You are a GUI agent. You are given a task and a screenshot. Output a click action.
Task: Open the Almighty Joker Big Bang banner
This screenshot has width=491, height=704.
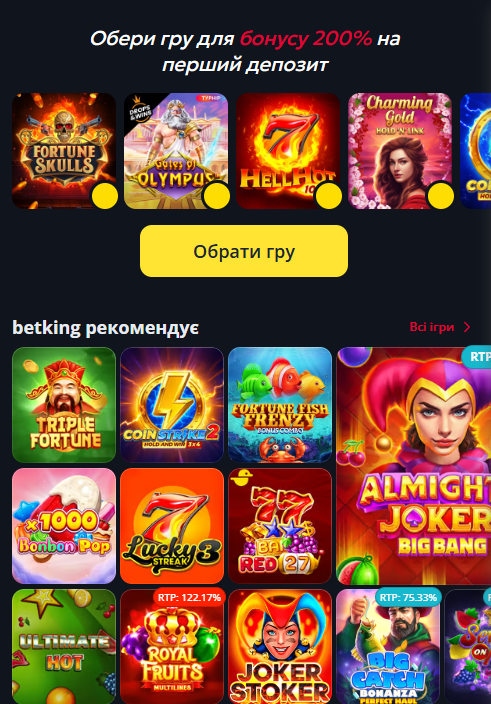click(x=413, y=466)
